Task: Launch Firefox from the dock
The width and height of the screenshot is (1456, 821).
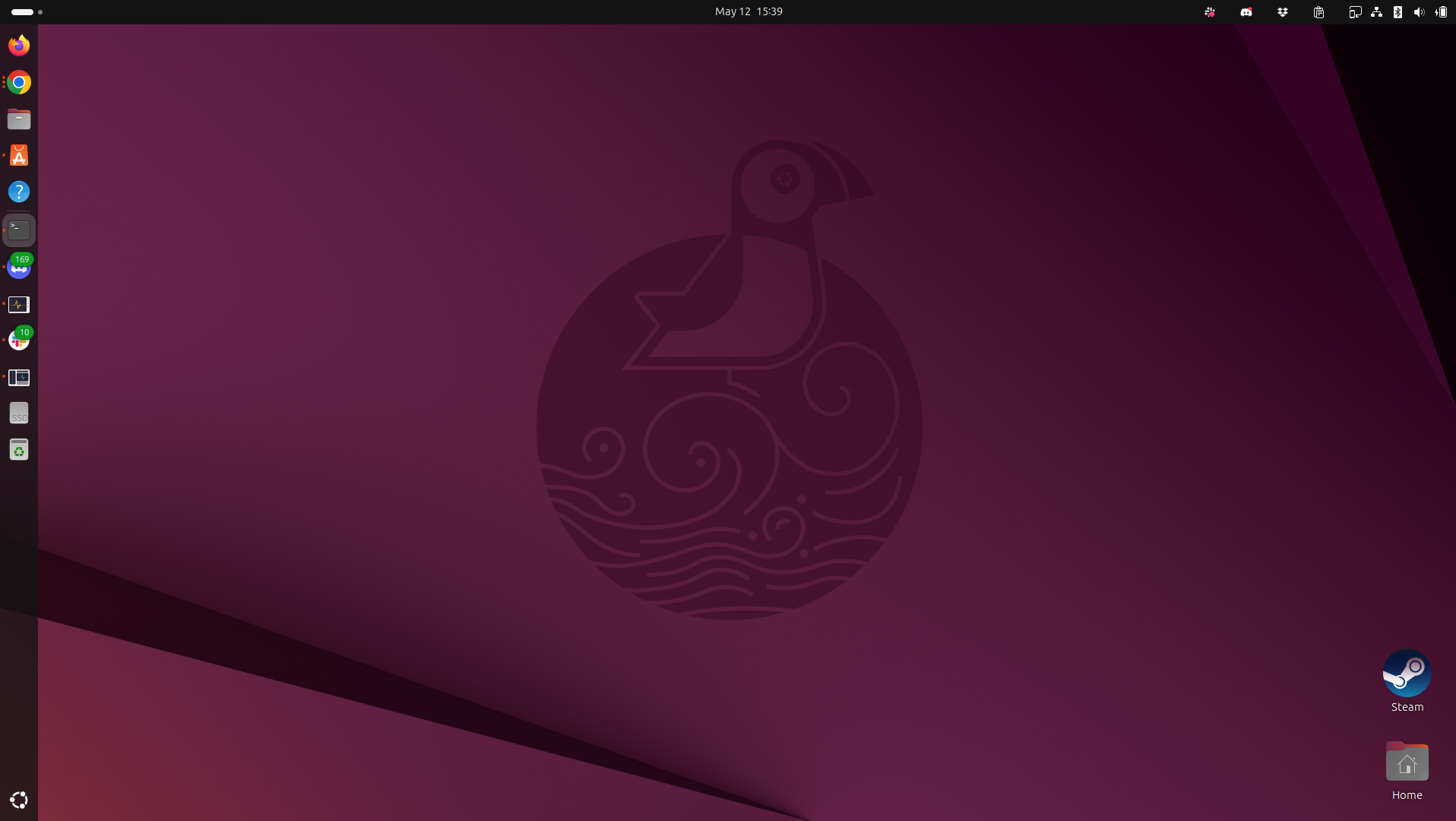Action: [x=19, y=46]
